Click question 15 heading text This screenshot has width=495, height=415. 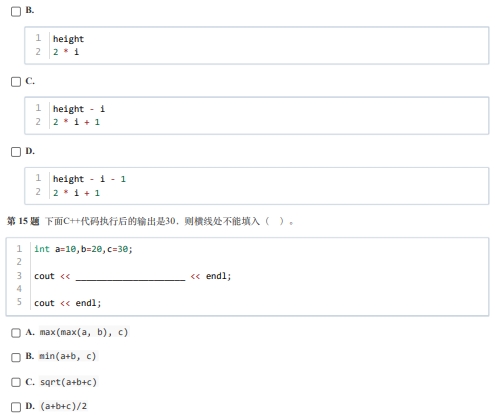point(150,221)
